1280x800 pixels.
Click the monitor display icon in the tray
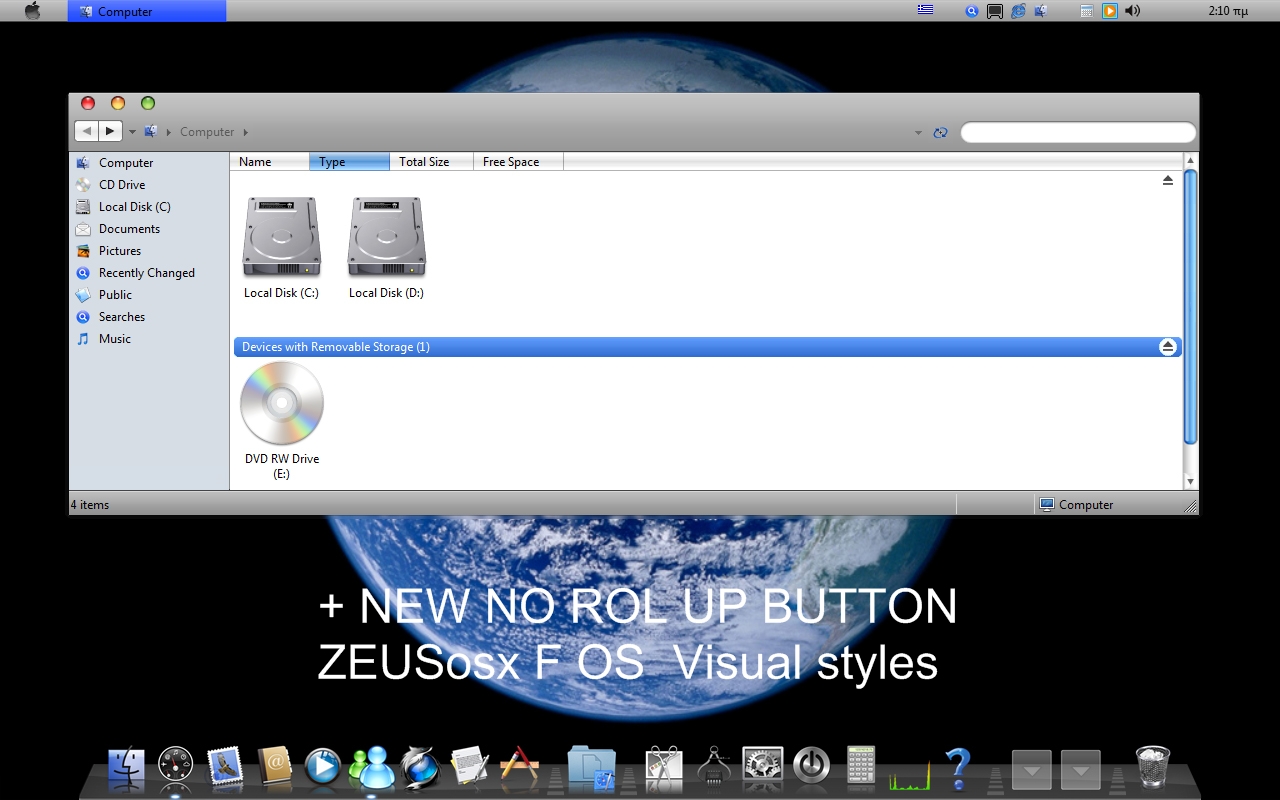tap(995, 12)
